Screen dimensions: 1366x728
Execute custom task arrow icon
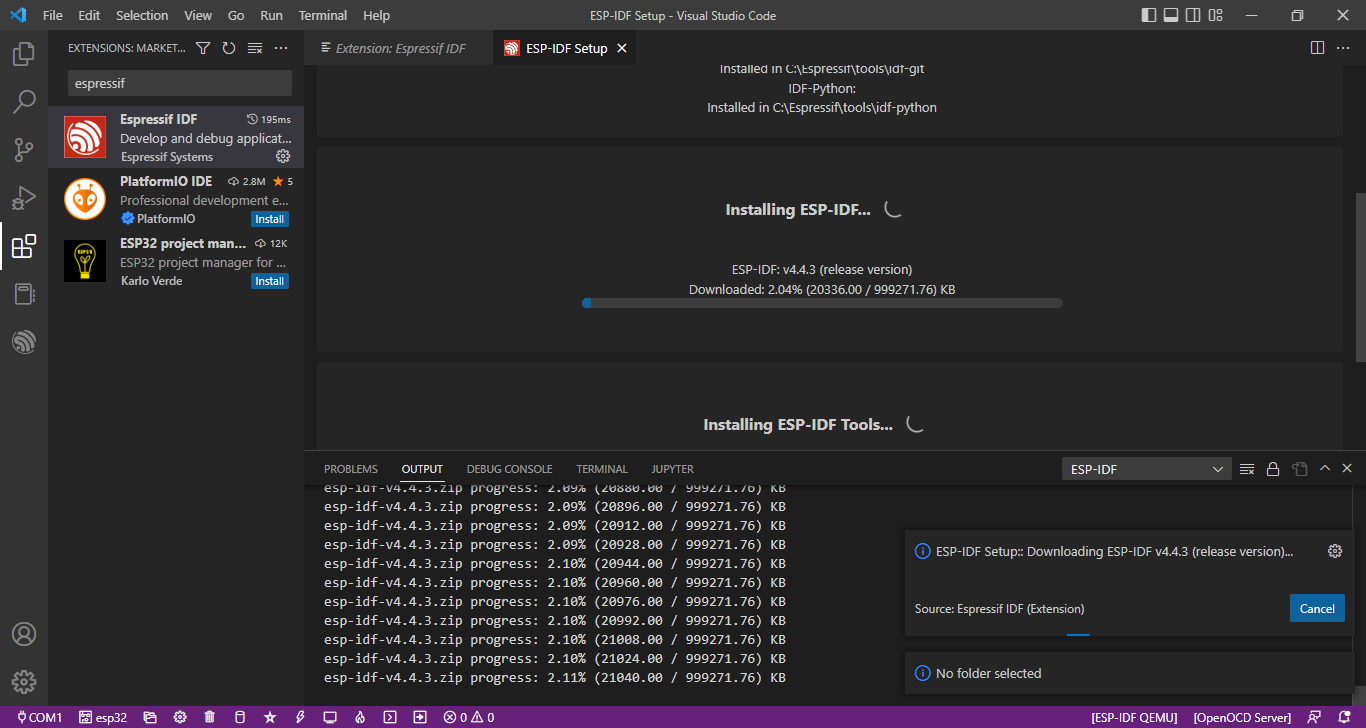point(420,717)
